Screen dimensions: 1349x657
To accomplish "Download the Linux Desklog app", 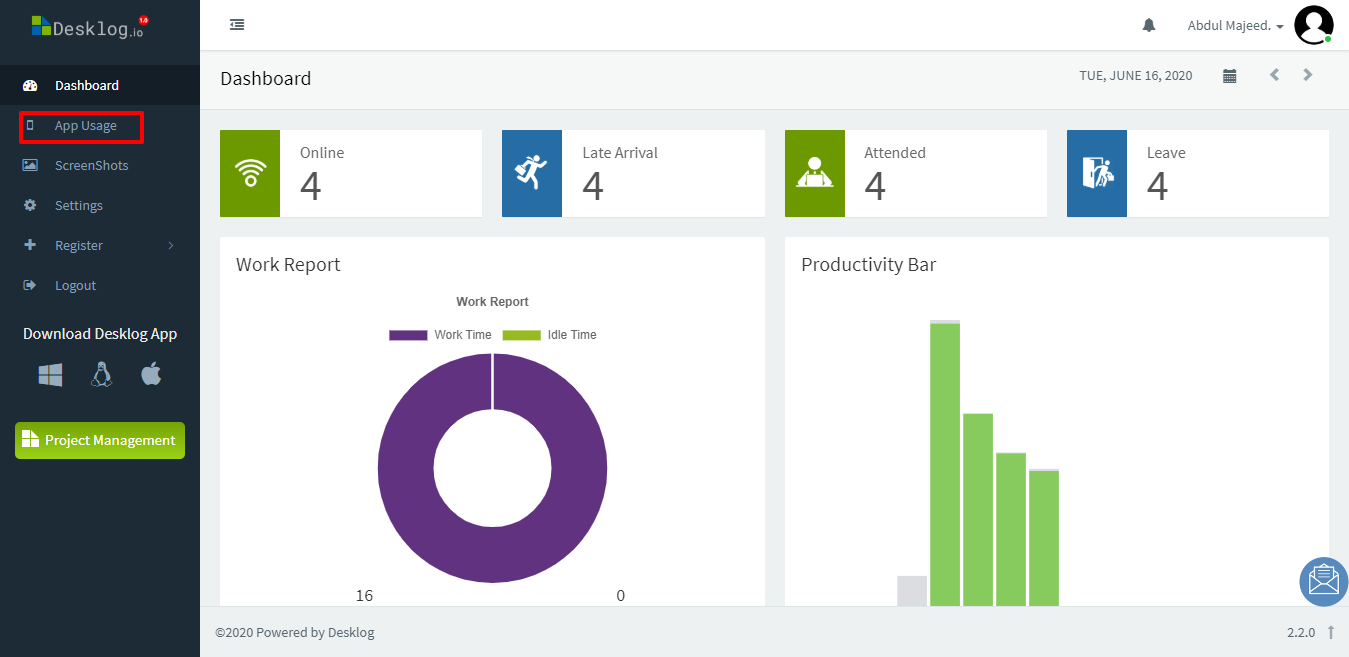I will [x=100, y=374].
